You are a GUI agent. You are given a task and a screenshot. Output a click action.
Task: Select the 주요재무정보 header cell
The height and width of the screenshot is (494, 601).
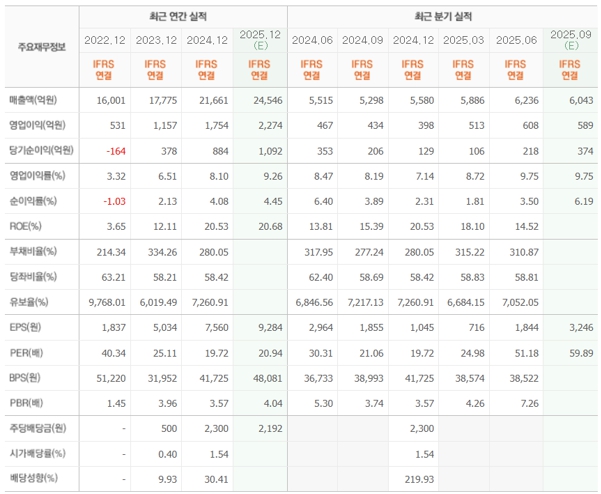coord(41,47)
